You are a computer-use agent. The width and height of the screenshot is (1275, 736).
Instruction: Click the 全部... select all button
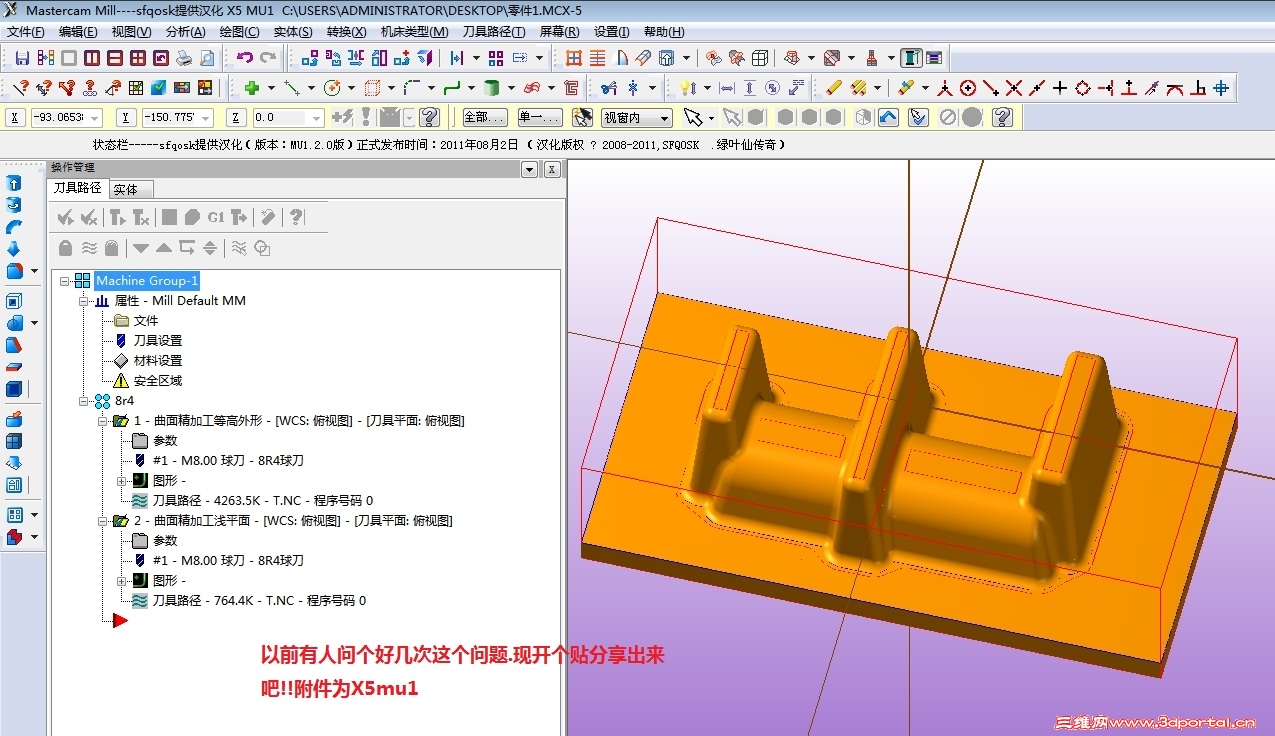485,118
